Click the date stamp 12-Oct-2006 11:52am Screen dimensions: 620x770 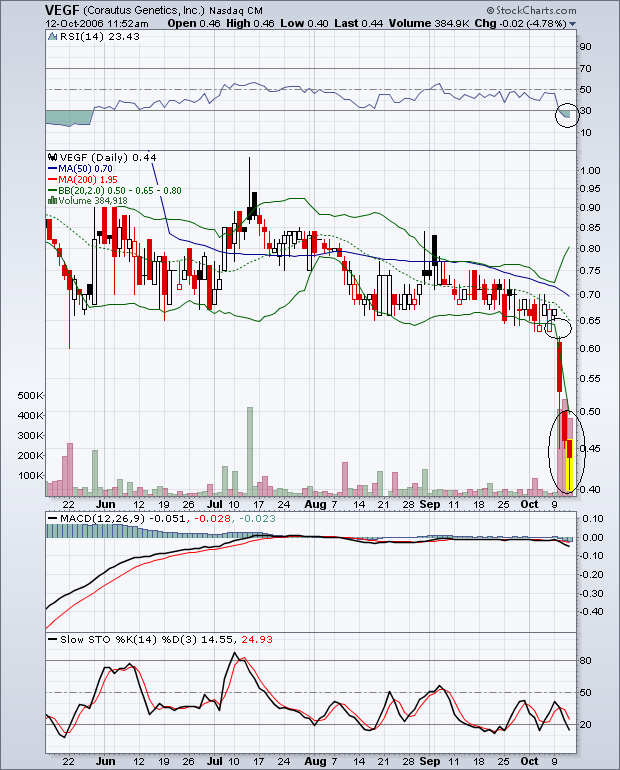pos(97,24)
